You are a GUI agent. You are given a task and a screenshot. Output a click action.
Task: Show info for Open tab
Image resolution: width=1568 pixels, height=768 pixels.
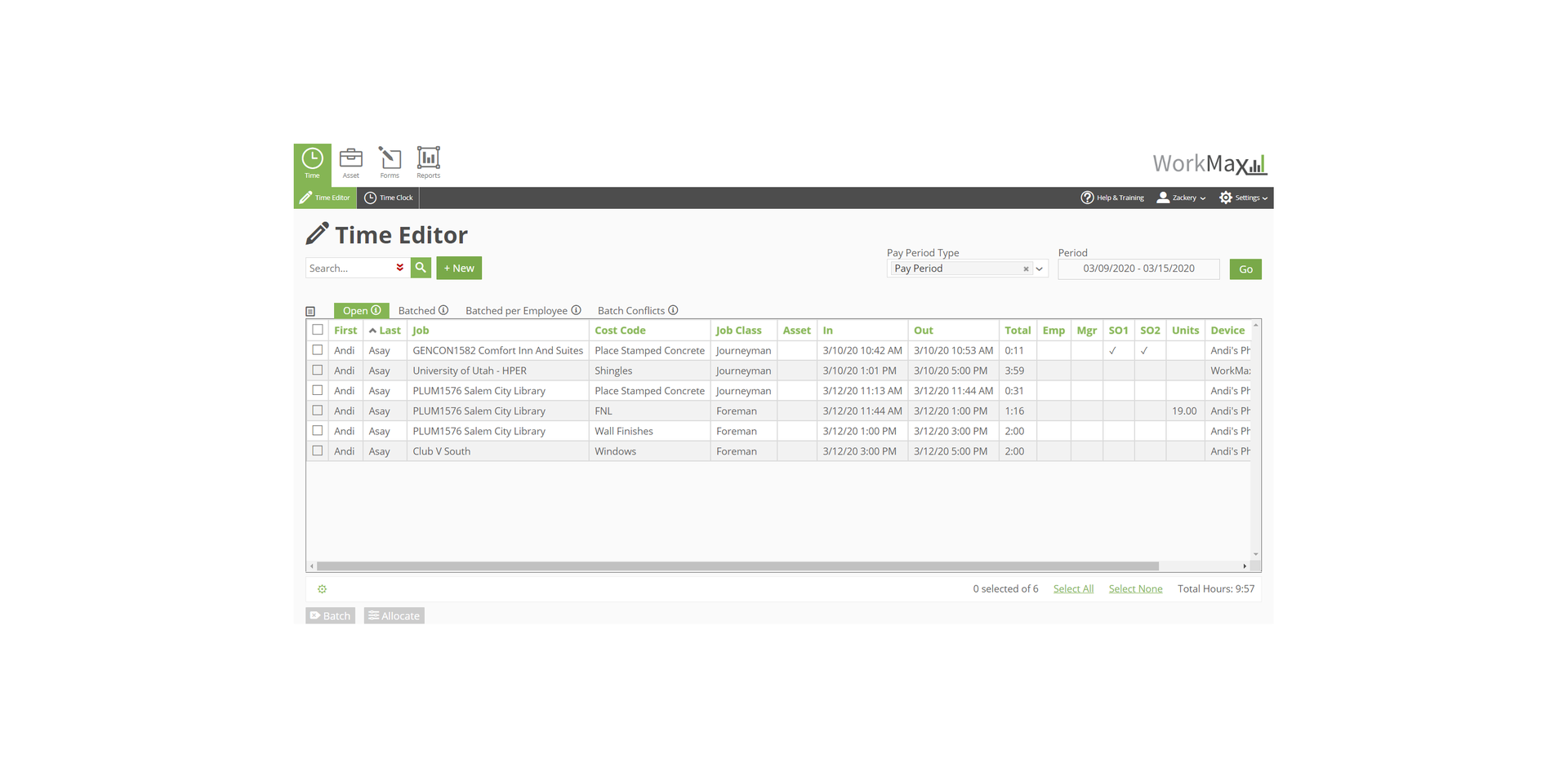[x=376, y=310]
